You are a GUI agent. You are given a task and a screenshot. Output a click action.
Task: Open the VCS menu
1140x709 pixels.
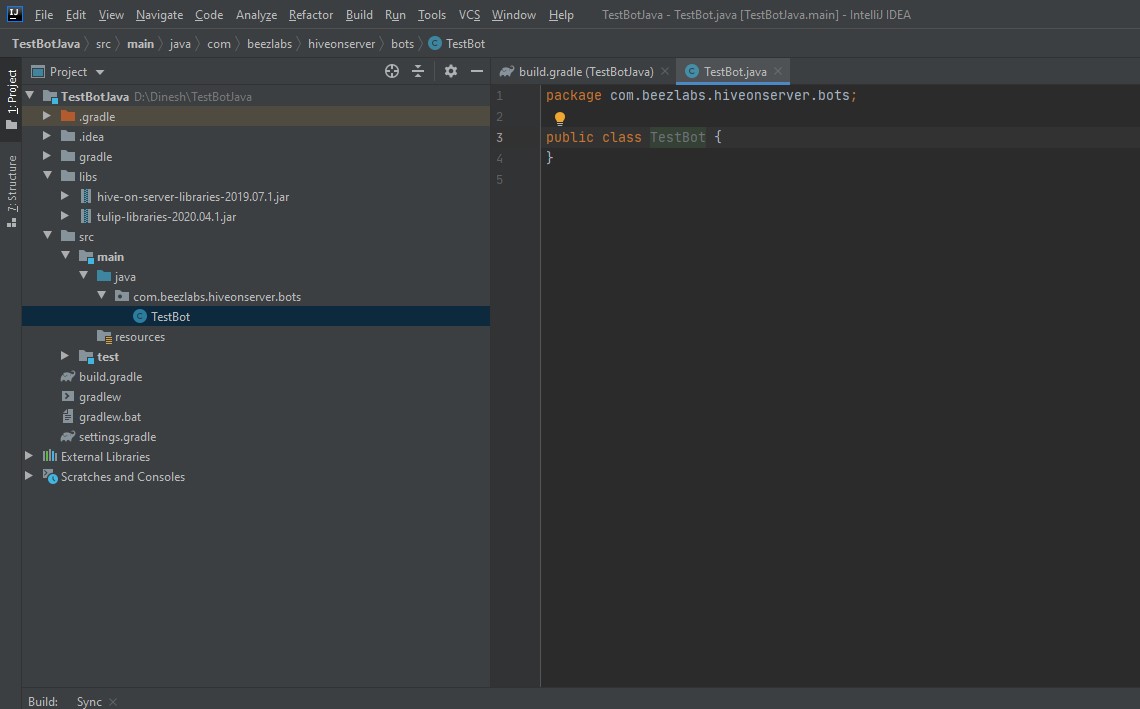point(470,15)
